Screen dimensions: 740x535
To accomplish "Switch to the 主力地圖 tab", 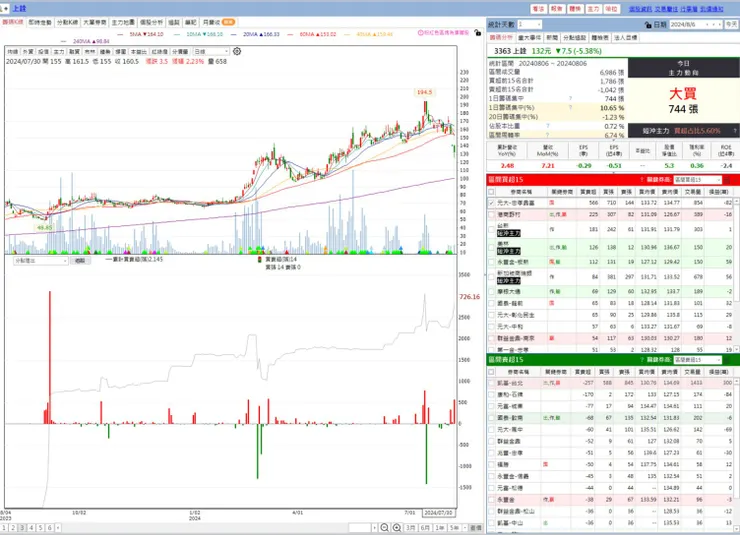I will [123, 22].
